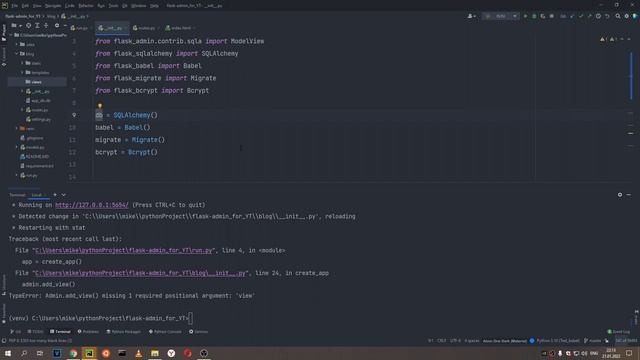This screenshot has height=360, width=640.
Task: Minimize the terminal panel
Action: tap(629, 195)
